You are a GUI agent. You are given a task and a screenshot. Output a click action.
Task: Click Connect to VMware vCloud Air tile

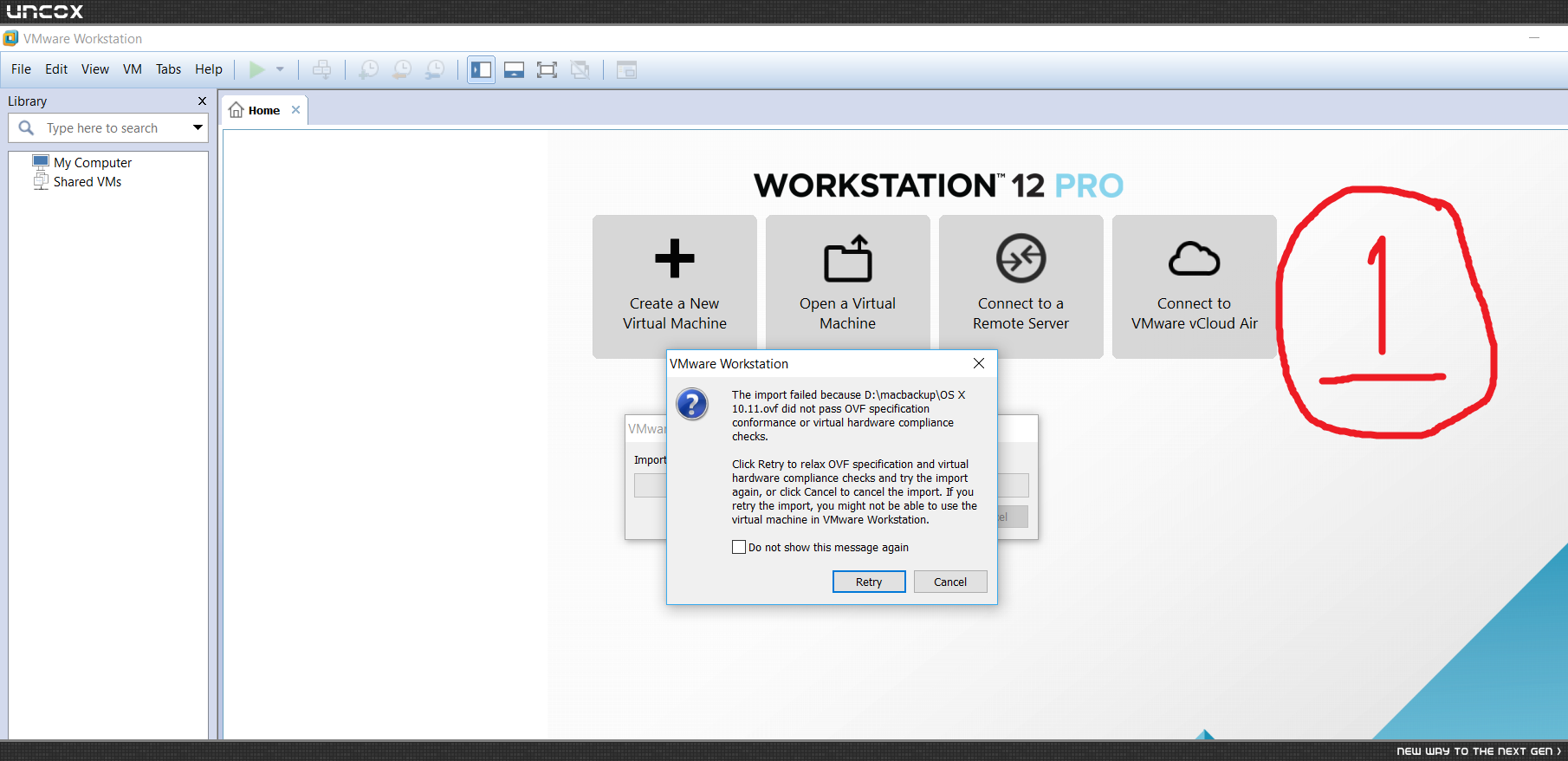pyautogui.click(x=1195, y=287)
